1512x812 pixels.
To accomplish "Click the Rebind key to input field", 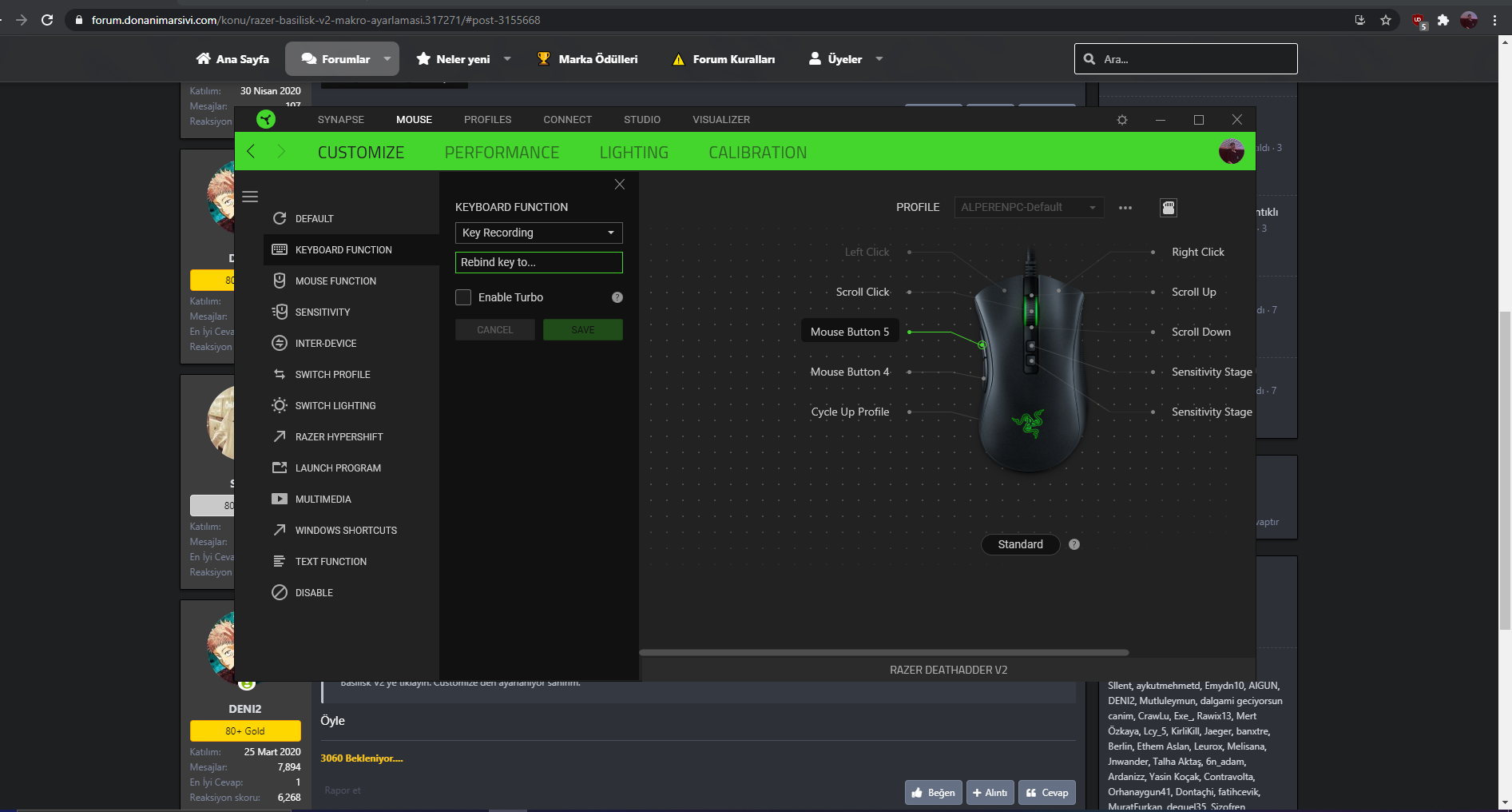I will pyautogui.click(x=539, y=262).
